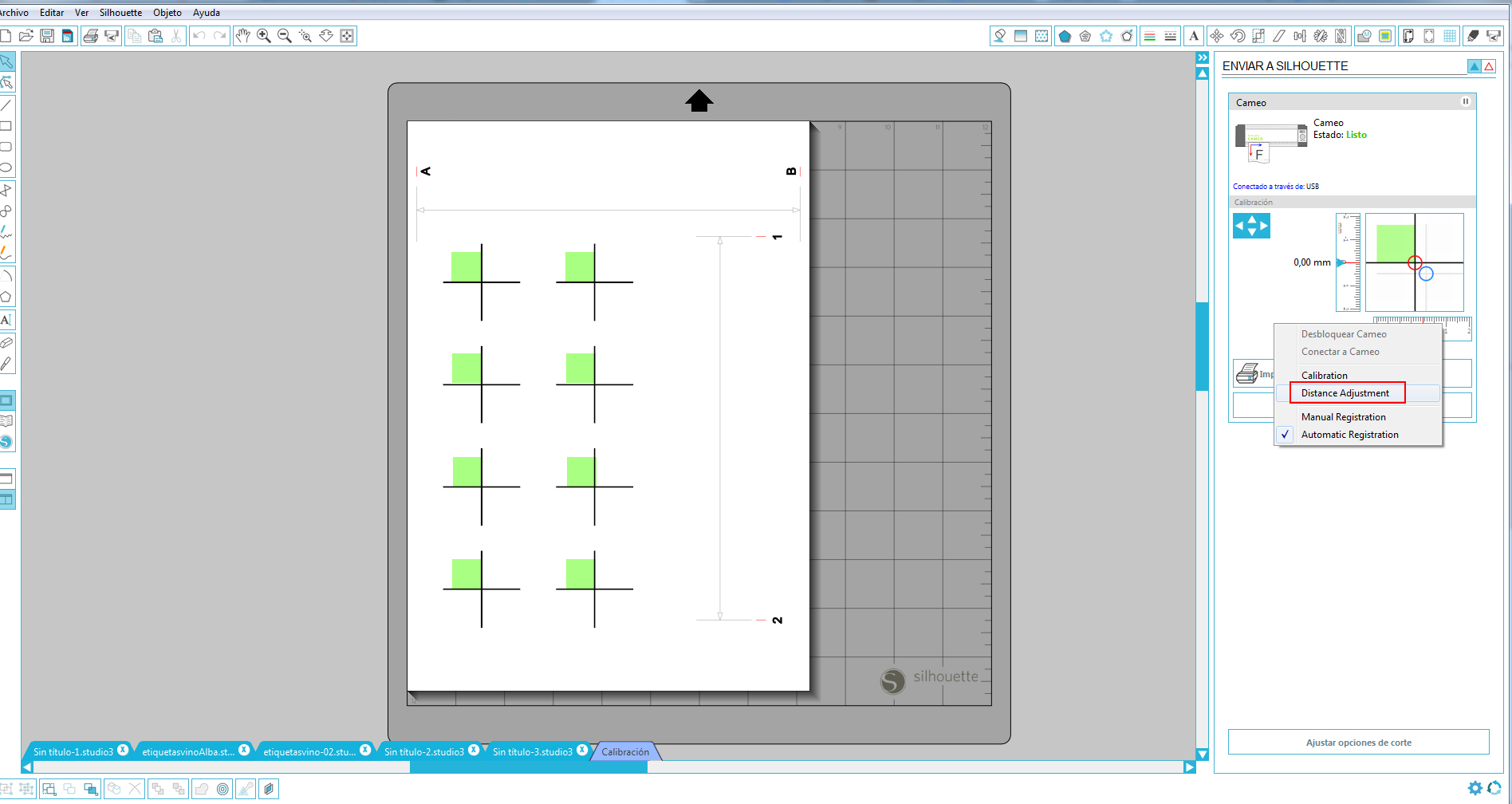This screenshot has width=1512, height=804.
Task: Open the Cut Settings blade icon
Action: click(x=1473, y=36)
